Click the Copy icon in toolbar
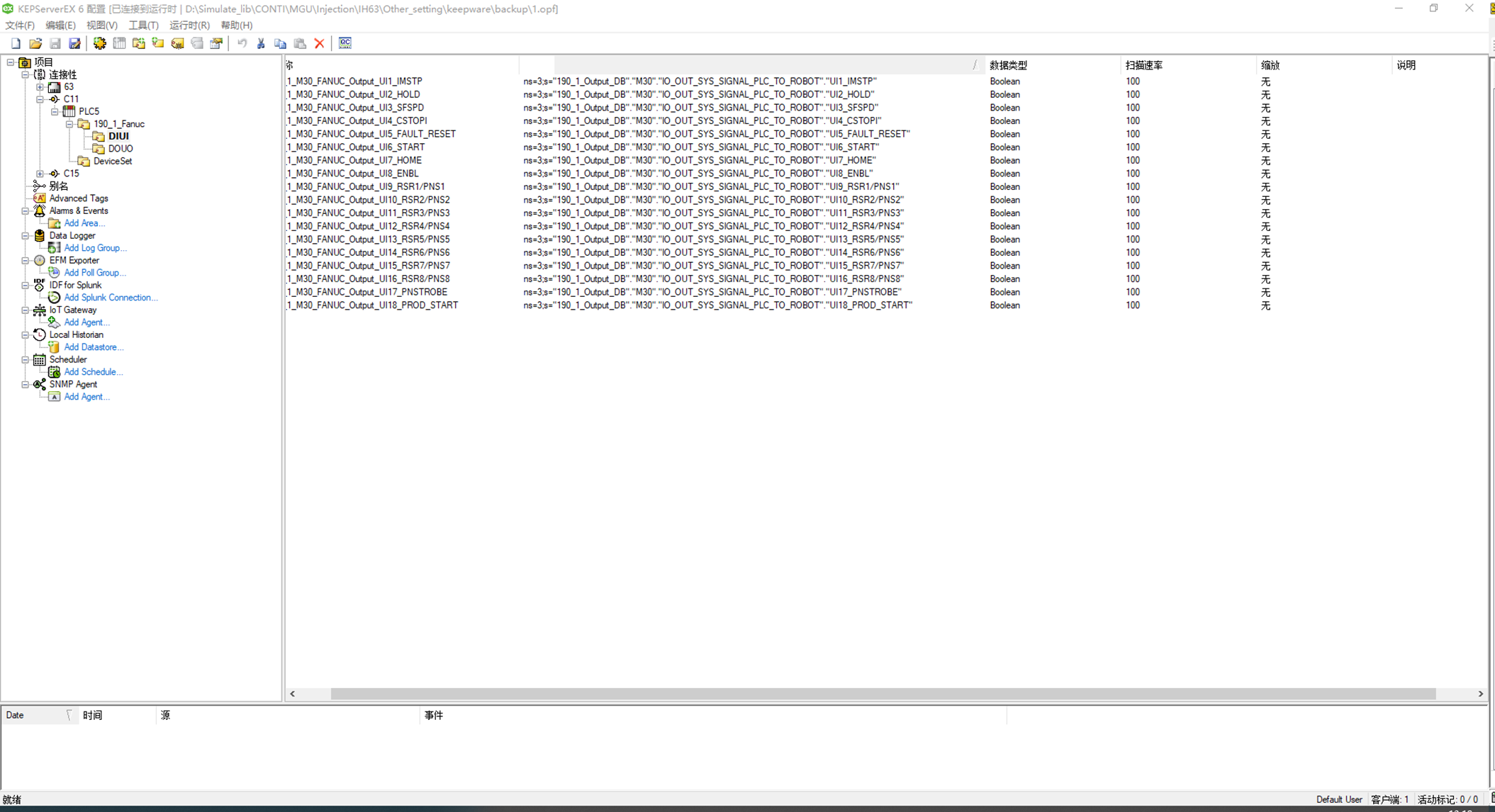Viewport: 1495px width, 812px height. pos(280,43)
